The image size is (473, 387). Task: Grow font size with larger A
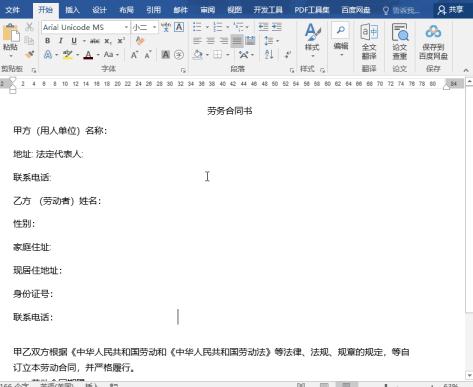click(x=134, y=55)
